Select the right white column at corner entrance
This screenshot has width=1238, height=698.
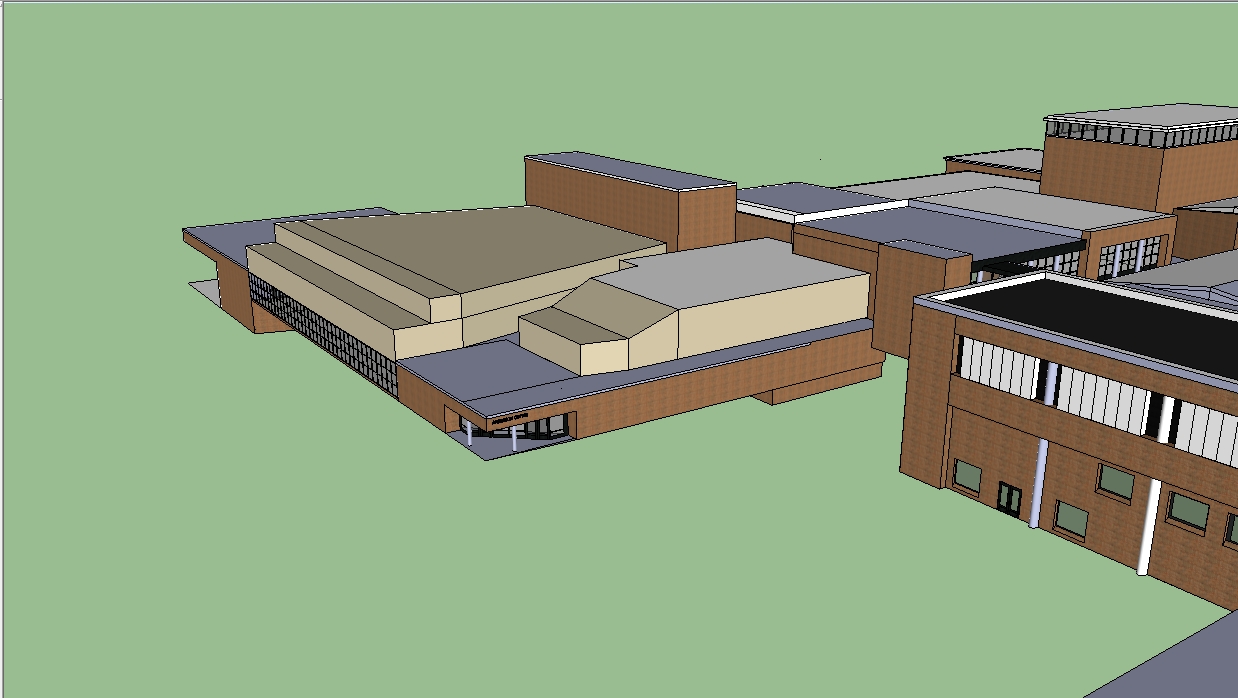[515, 438]
